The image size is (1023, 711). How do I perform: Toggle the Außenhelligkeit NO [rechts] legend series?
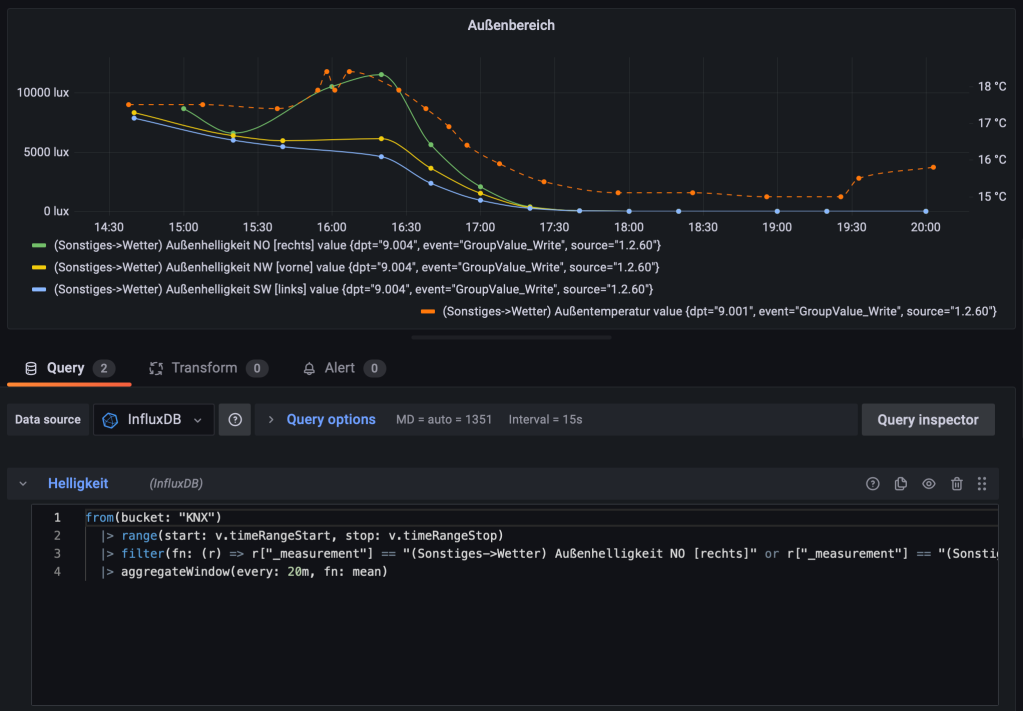pos(358,245)
